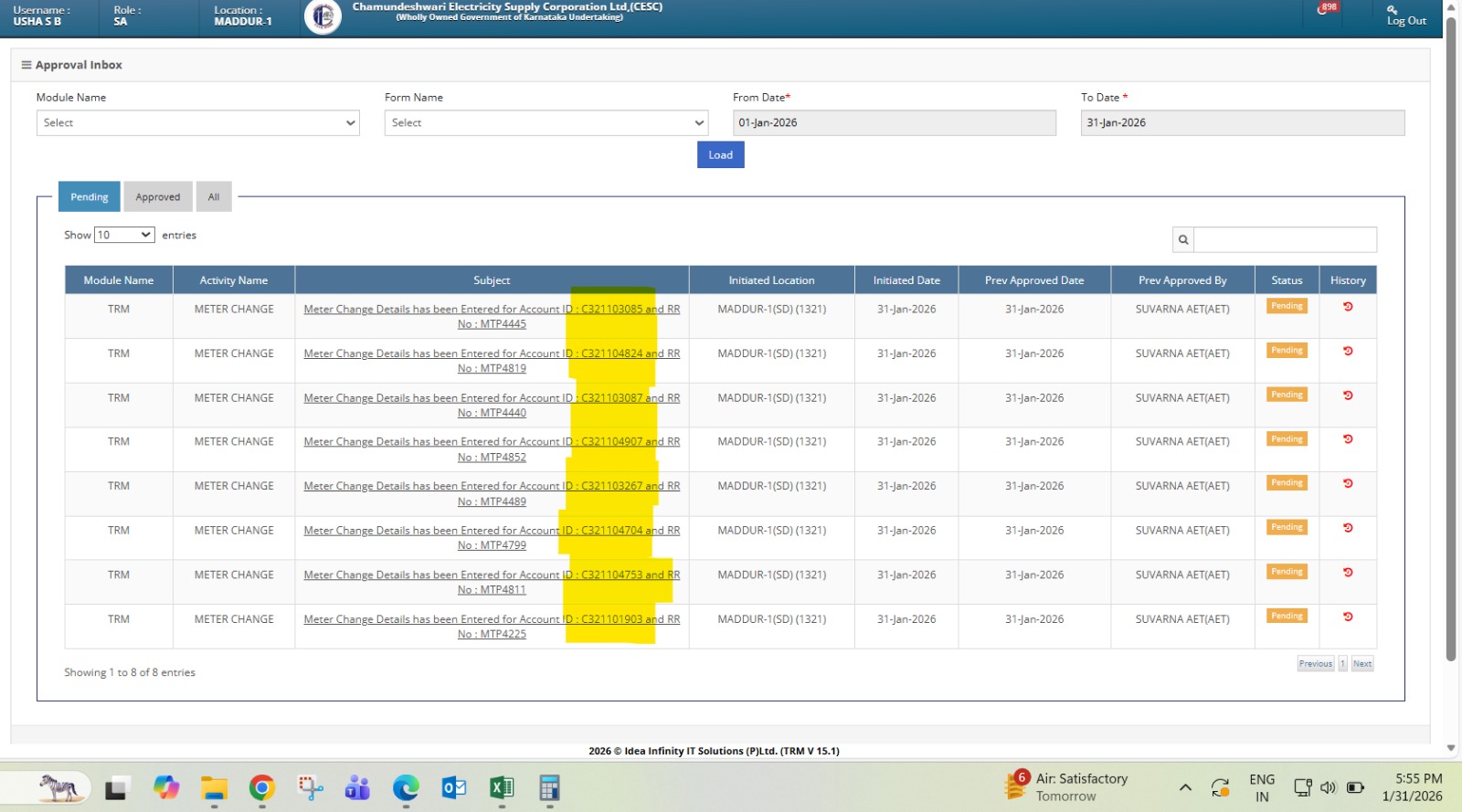The width and height of the screenshot is (1462, 812).
Task: Open the Show entries count dropdown
Action: click(124, 235)
